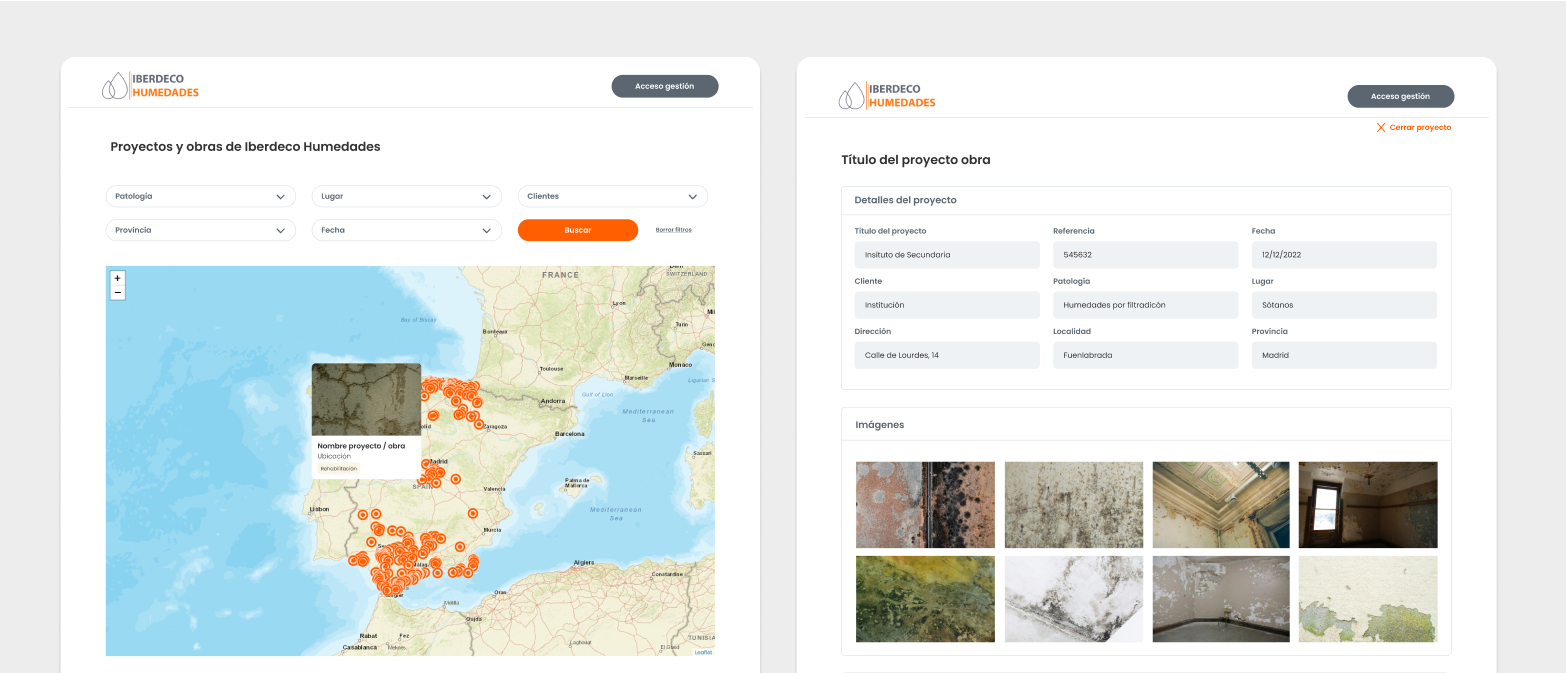Viewport: 1566px width, 673px height.
Task: Open the window room photo thumbnail
Action: [x=1367, y=505]
